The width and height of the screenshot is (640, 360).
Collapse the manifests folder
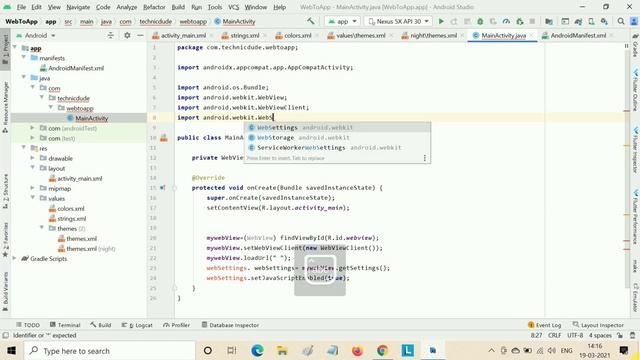click(x=24, y=58)
